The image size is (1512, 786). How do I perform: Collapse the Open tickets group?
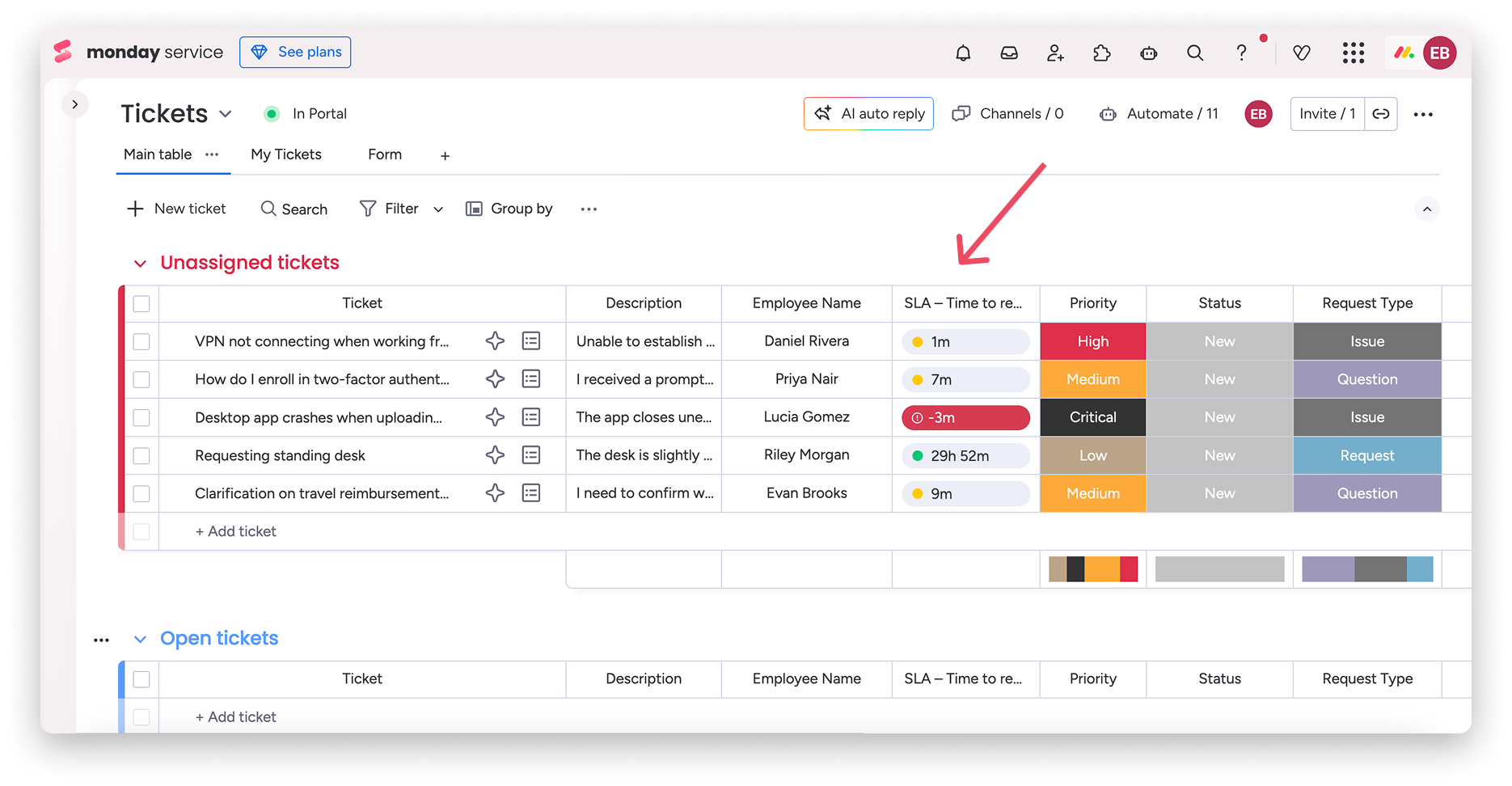click(x=140, y=638)
